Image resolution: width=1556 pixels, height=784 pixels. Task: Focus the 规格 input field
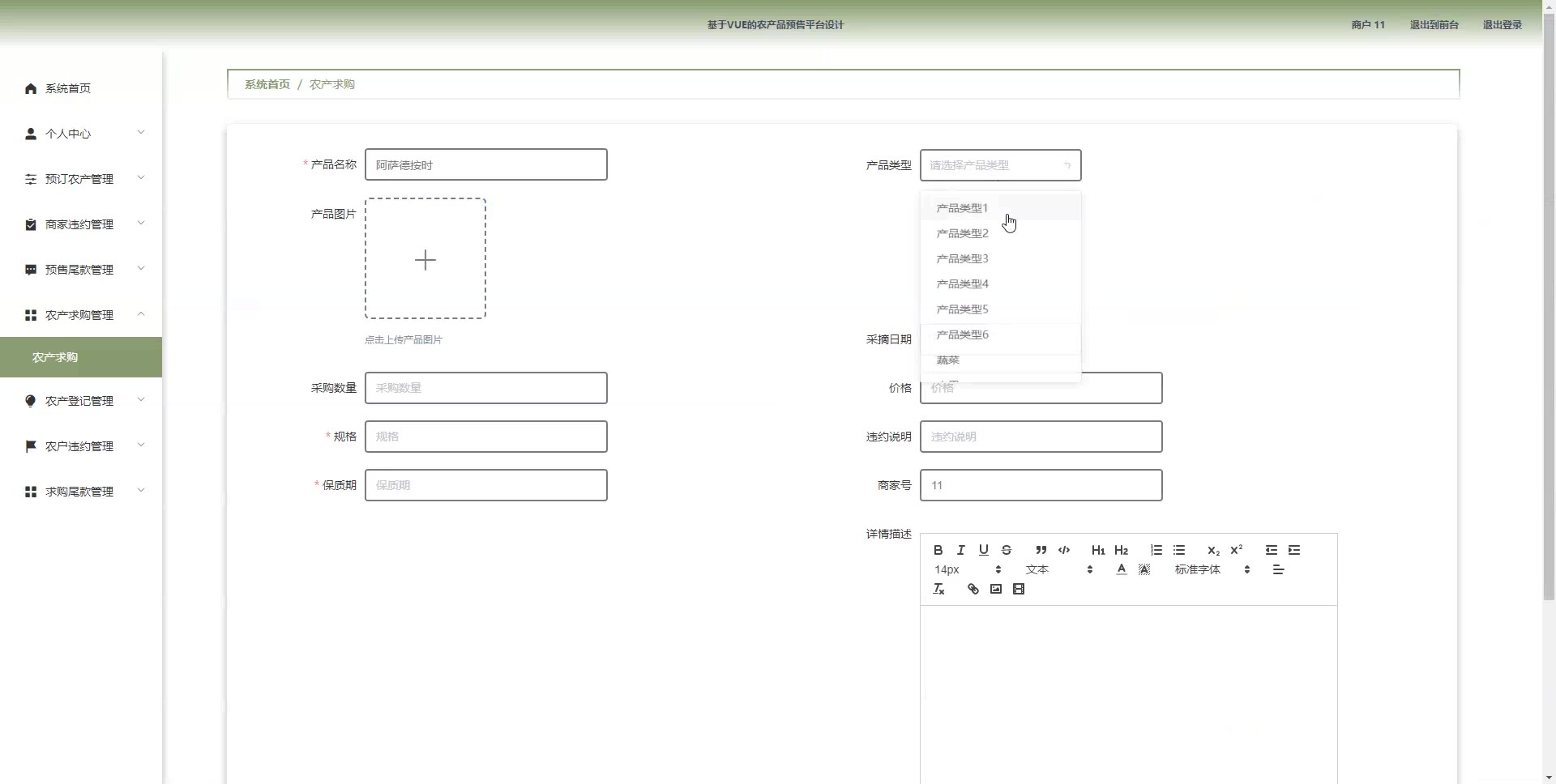[486, 437]
